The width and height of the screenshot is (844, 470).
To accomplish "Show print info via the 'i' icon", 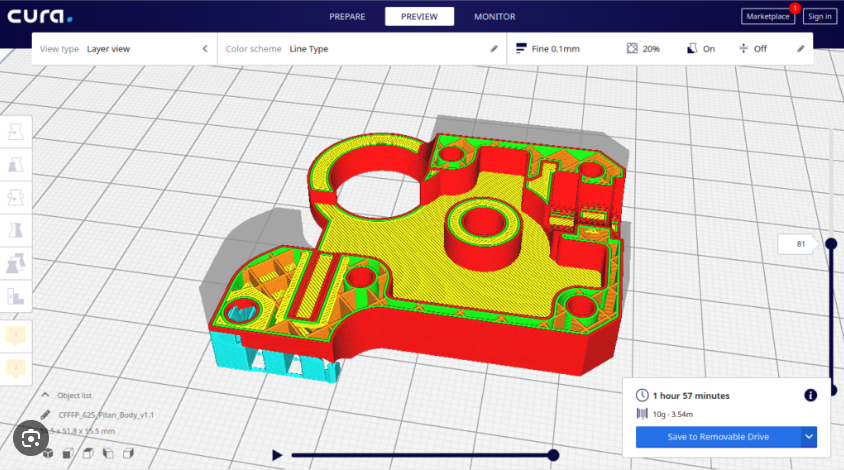I will tap(810, 395).
